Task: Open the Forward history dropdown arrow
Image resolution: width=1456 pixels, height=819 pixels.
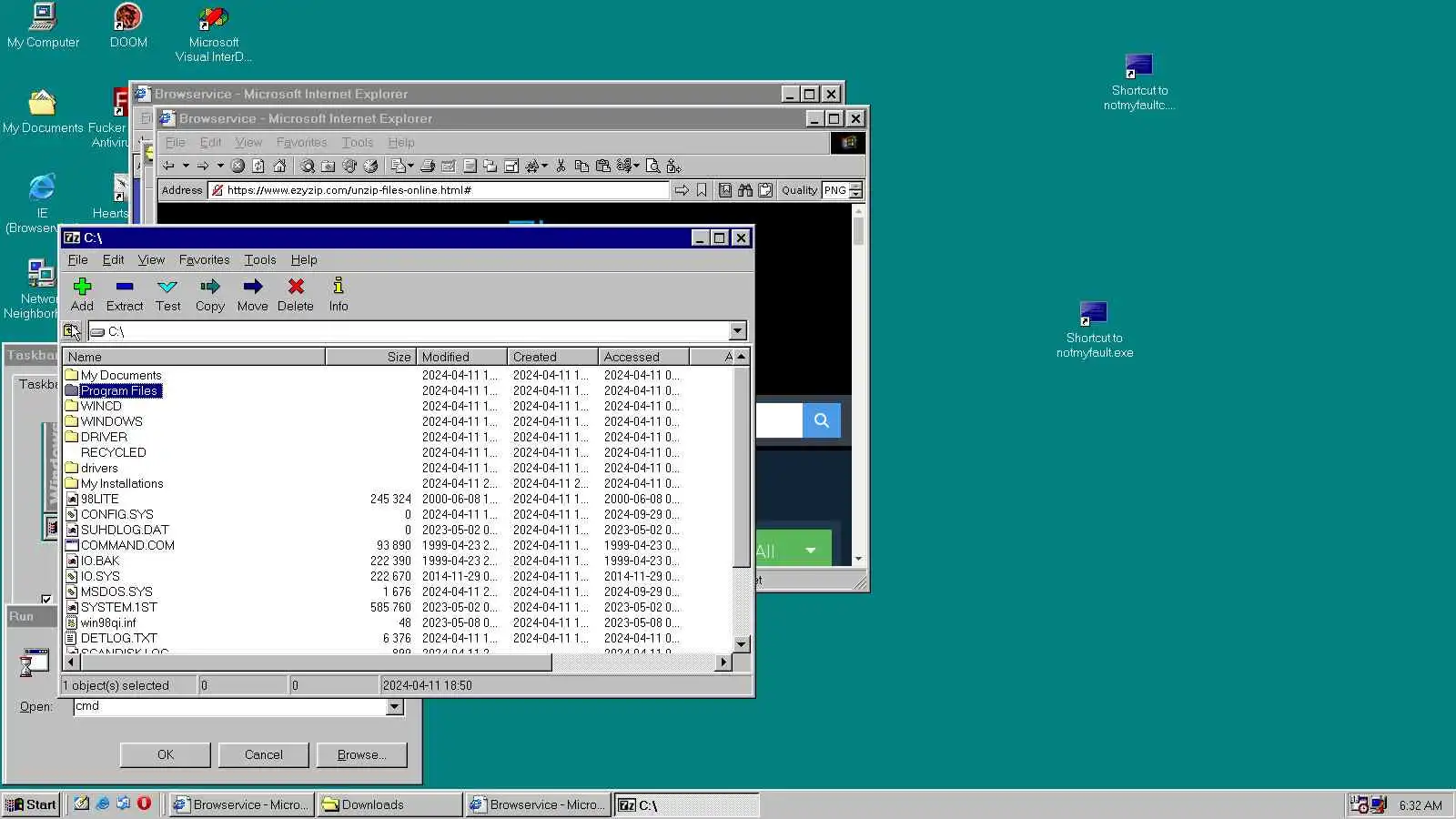Action: 220,166
